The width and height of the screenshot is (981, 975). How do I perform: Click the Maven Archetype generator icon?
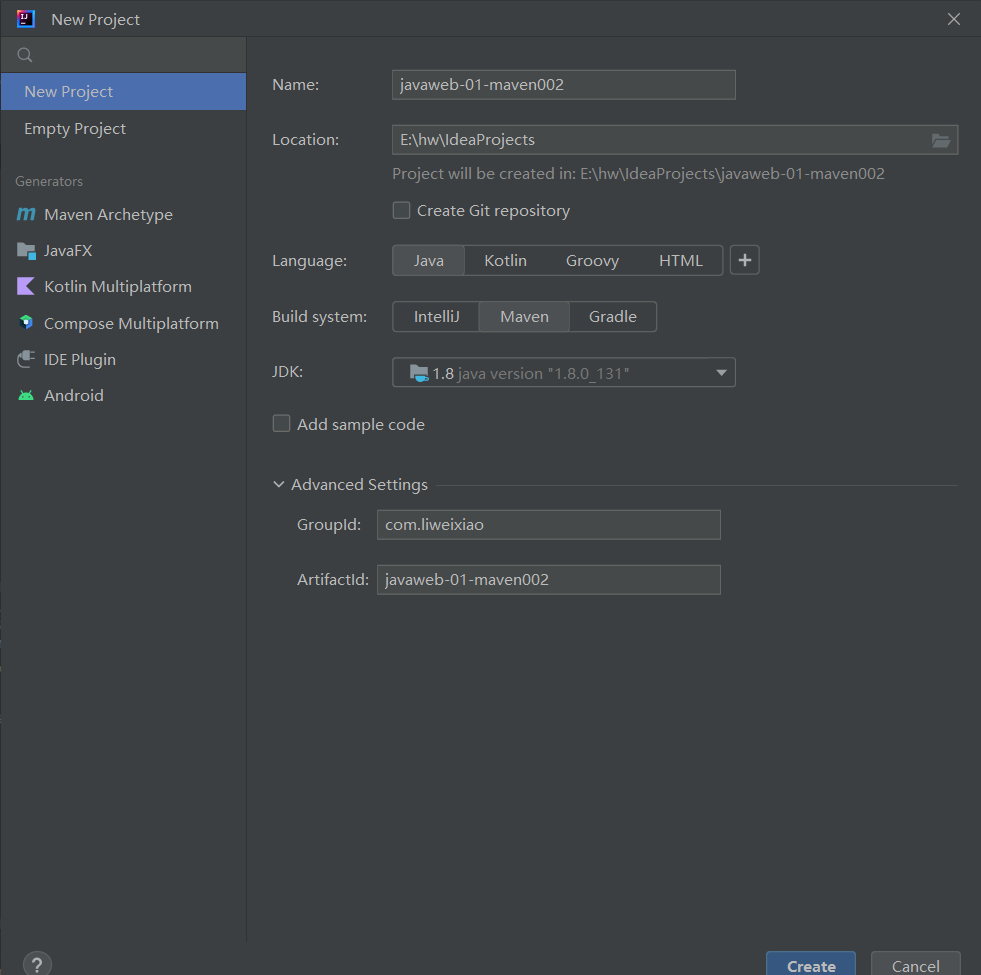pos(26,215)
